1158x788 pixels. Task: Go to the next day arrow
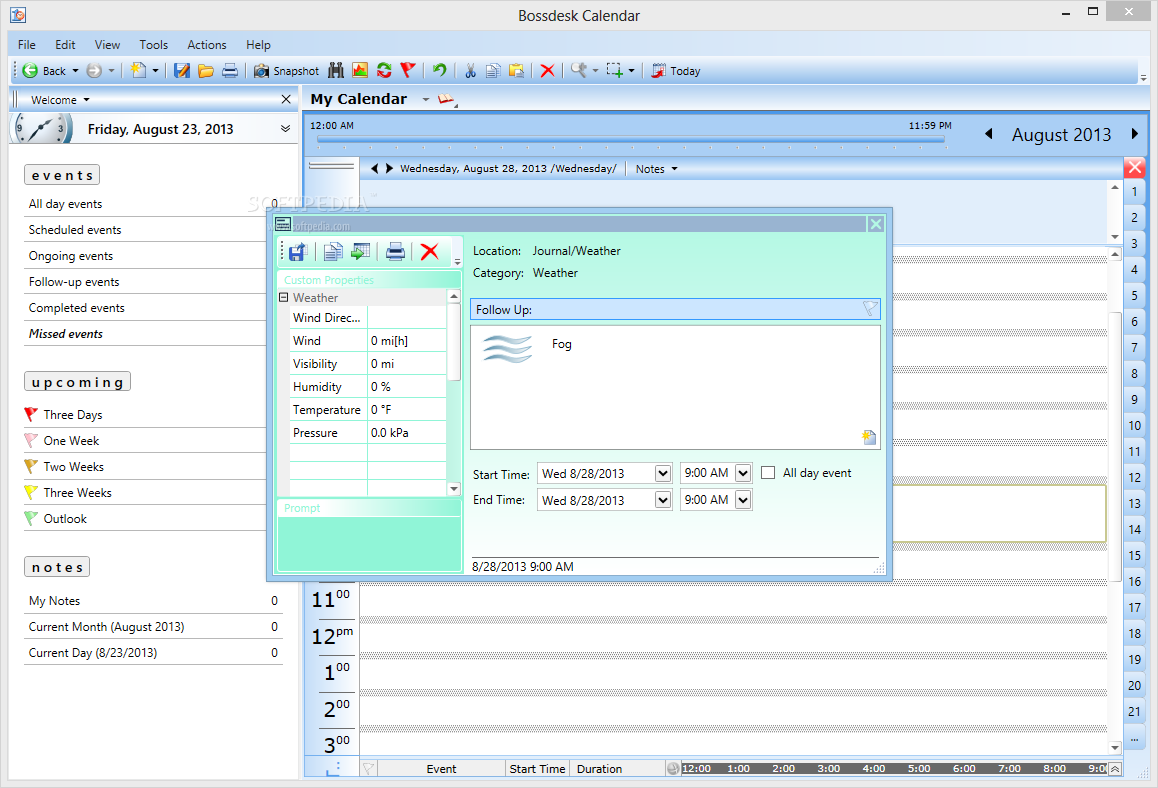coord(389,168)
